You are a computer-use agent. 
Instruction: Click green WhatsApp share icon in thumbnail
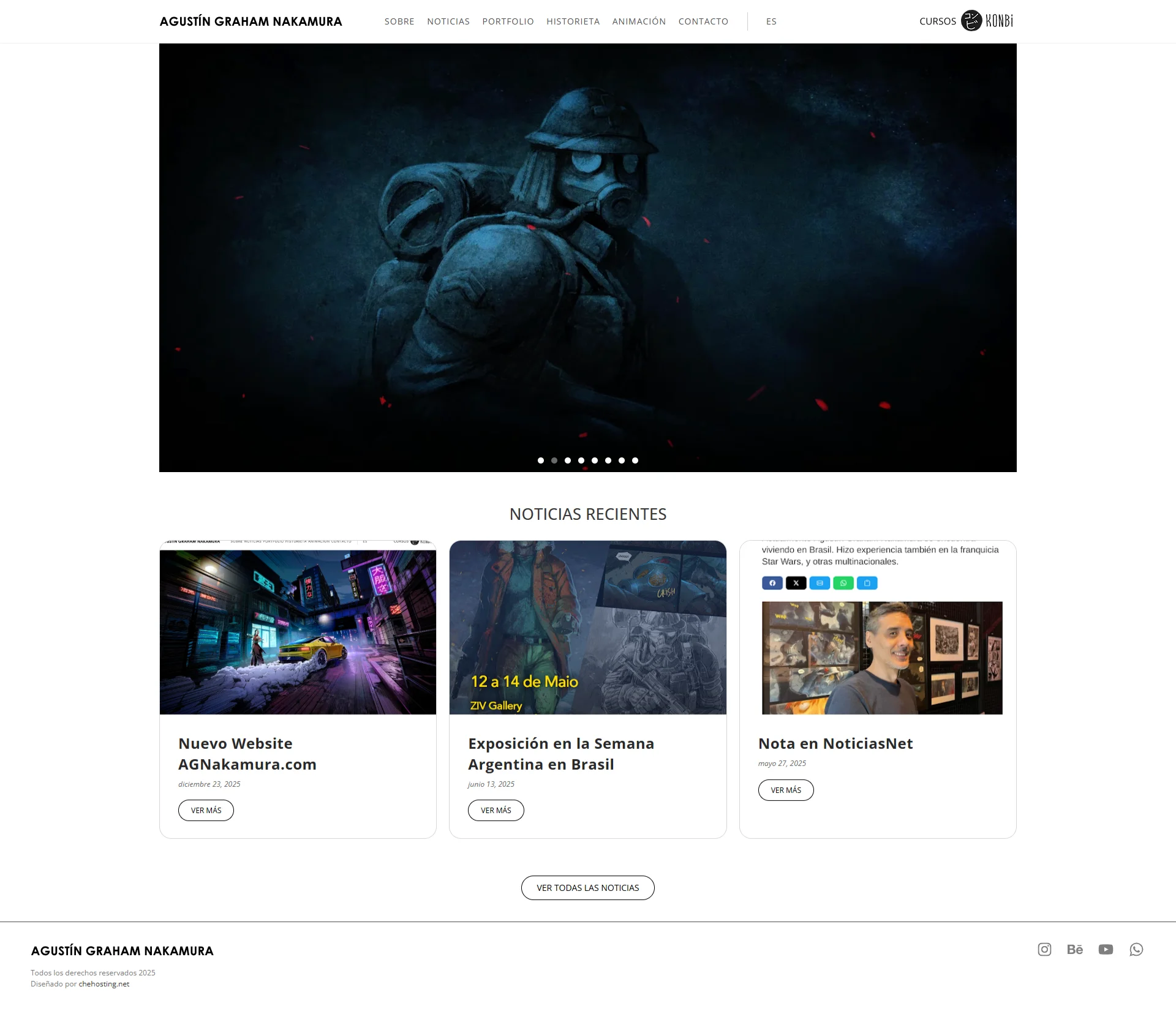coord(843,583)
